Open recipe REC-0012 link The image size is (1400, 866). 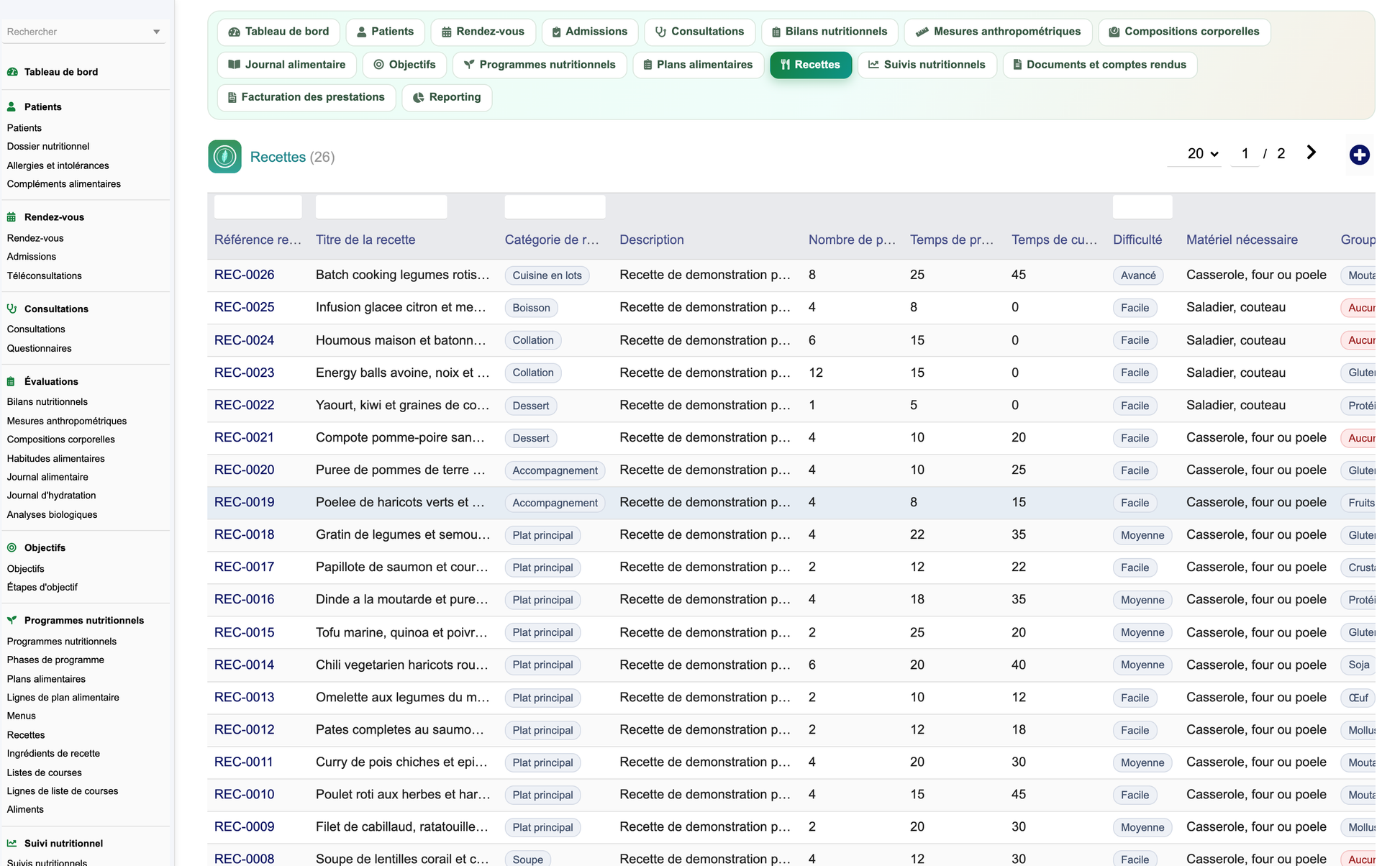(244, 729)
